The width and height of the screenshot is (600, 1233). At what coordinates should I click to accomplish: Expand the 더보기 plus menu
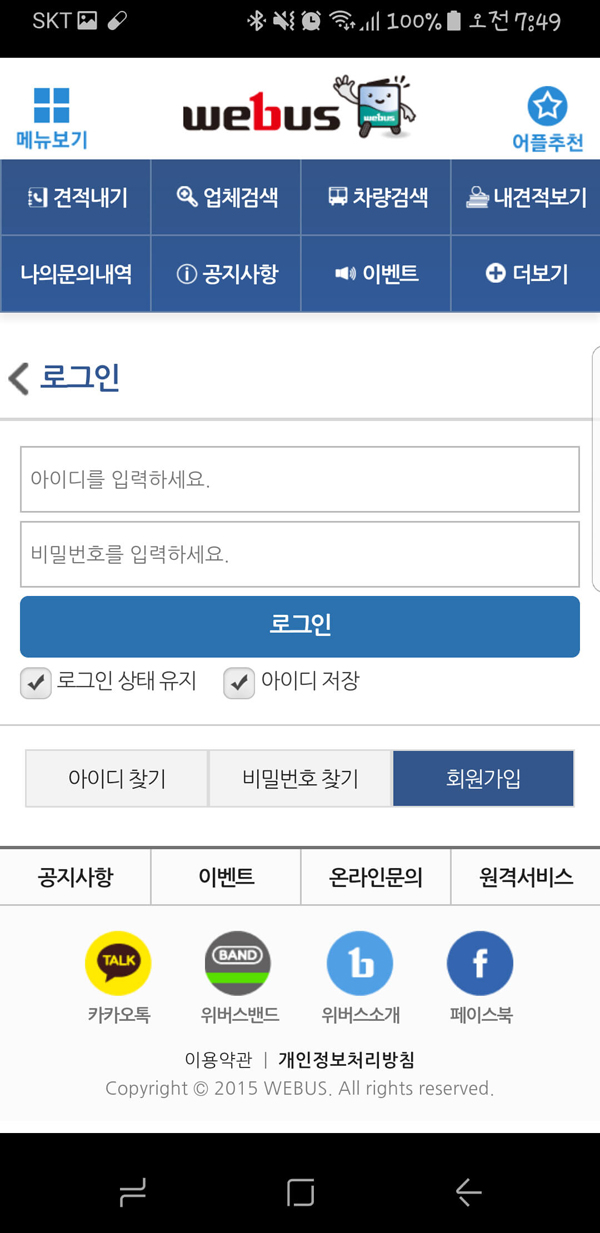pyautogui.click(x=526, y=273)
